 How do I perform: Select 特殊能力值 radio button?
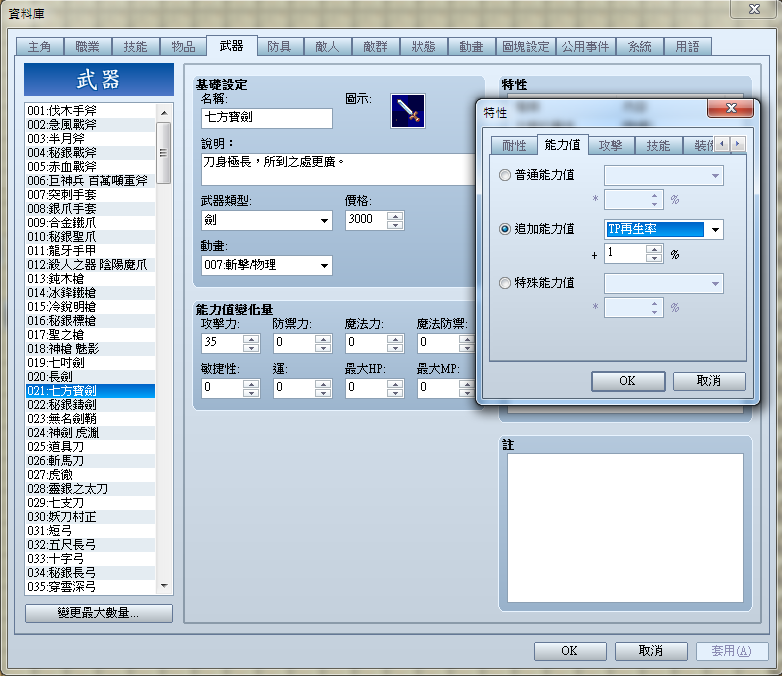(x=505, y=283)
